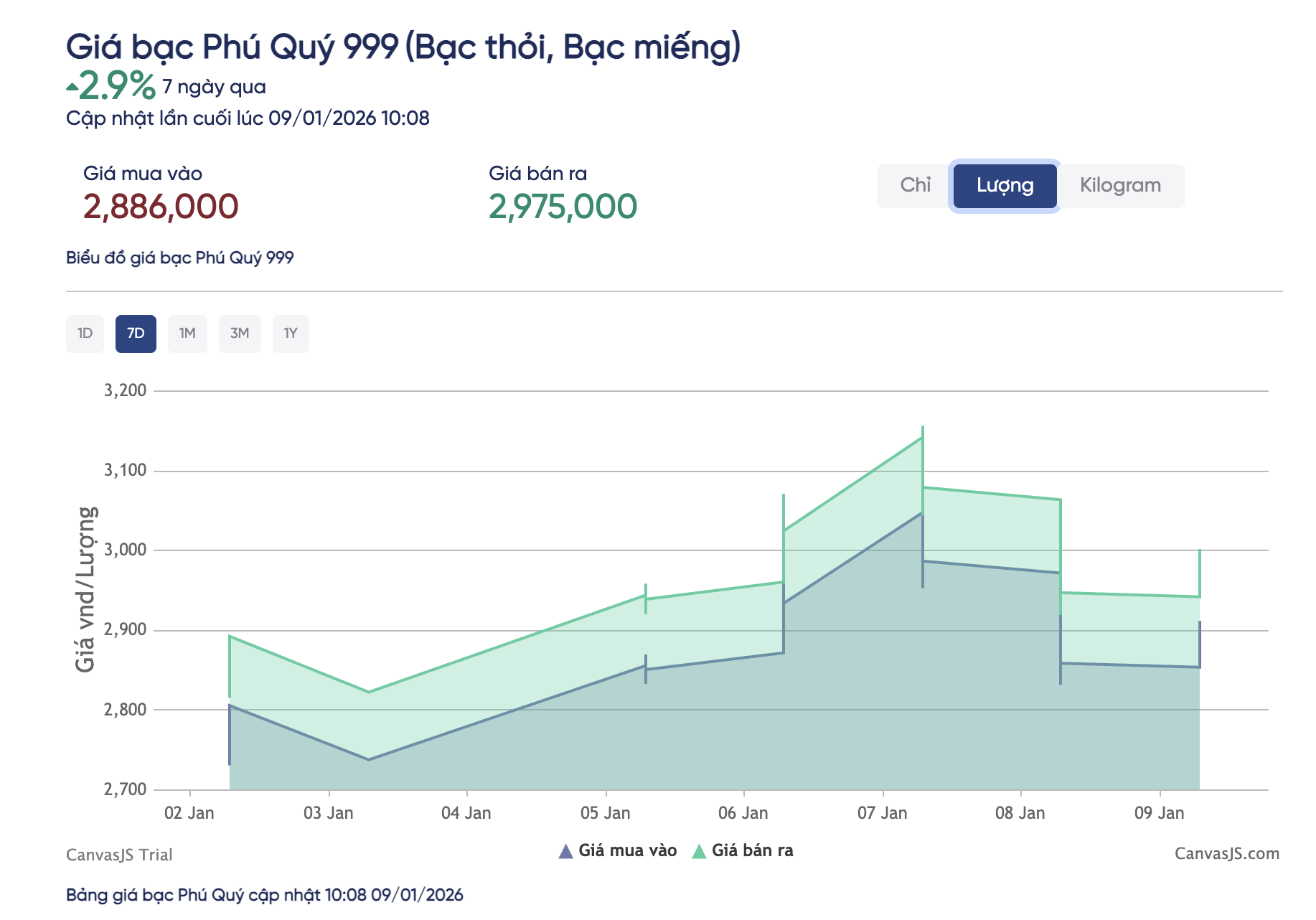Select the 7D time range

coord(136,334)
